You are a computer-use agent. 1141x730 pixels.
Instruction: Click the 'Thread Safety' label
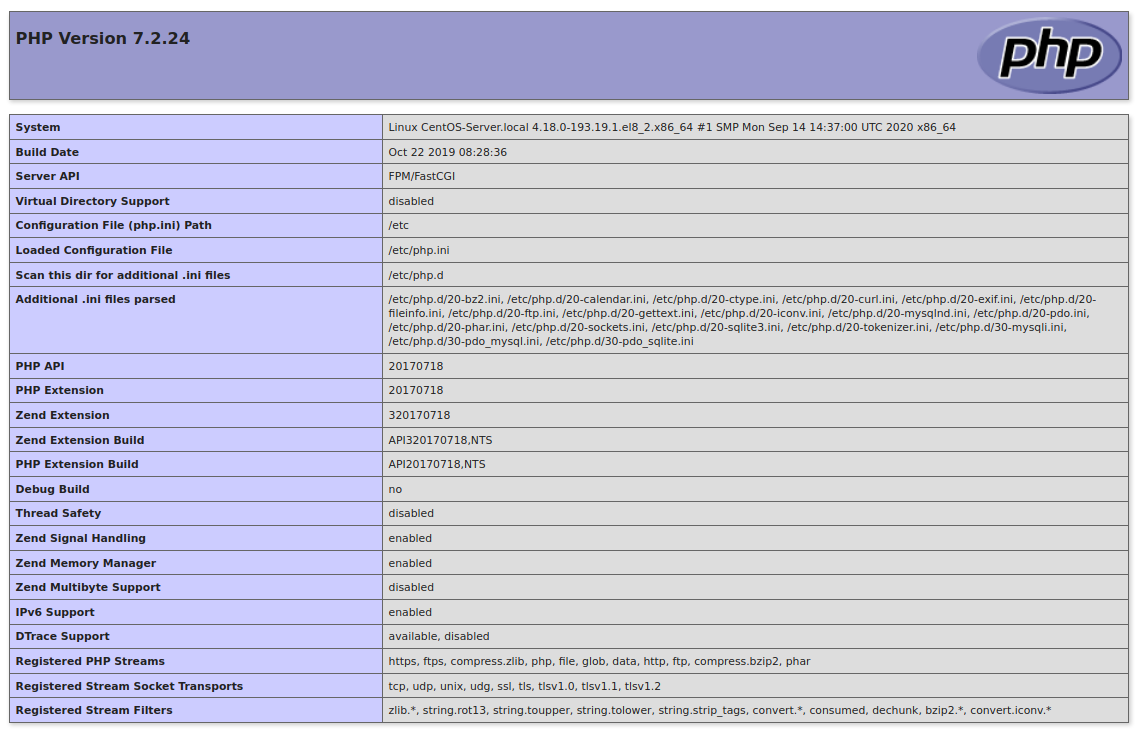58,513
